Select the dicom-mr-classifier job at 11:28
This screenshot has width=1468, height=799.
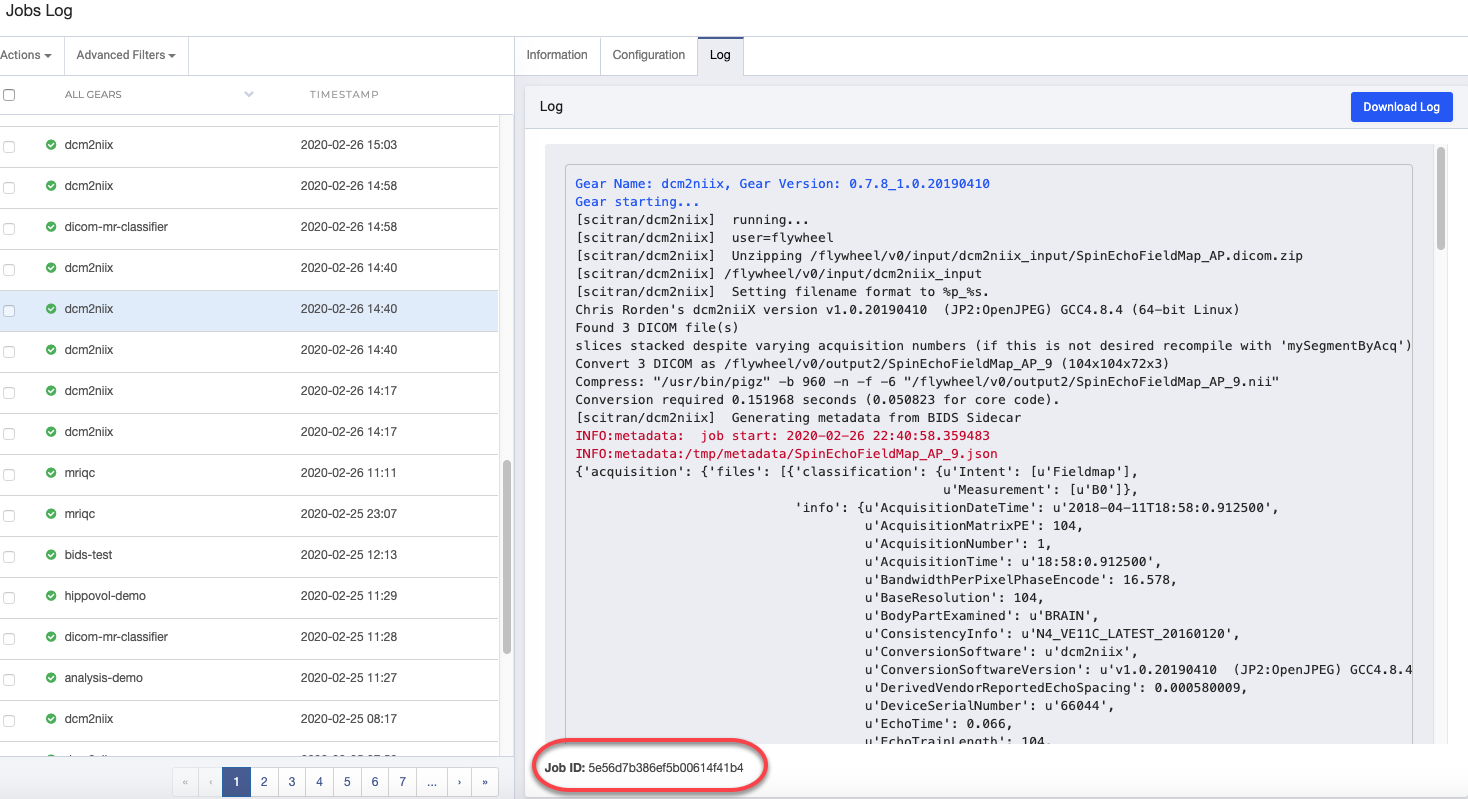pos(249,637)
